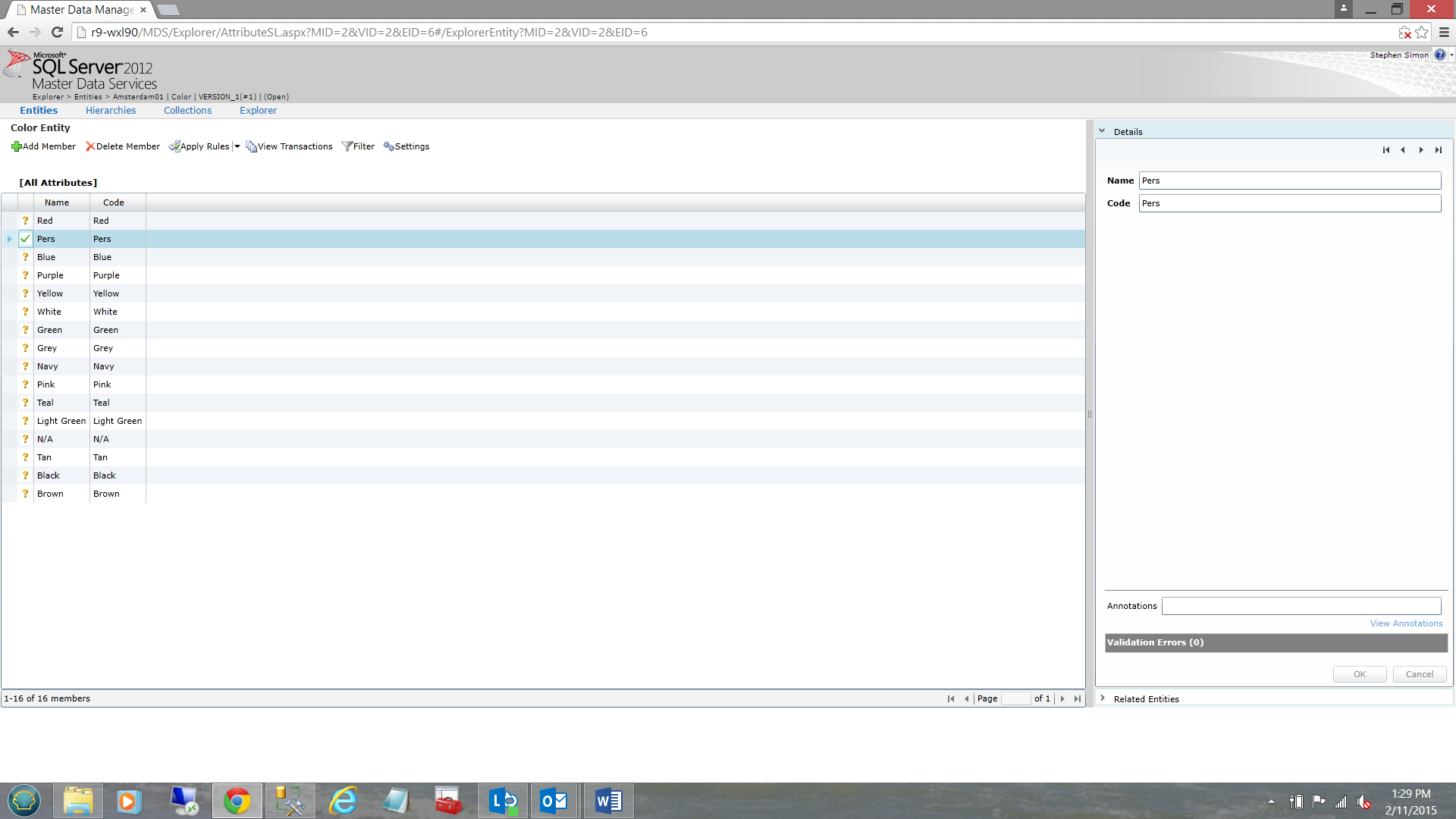Click the Cancel button in the Details panel
The image size is (1456, 819).
[1419, 674]
